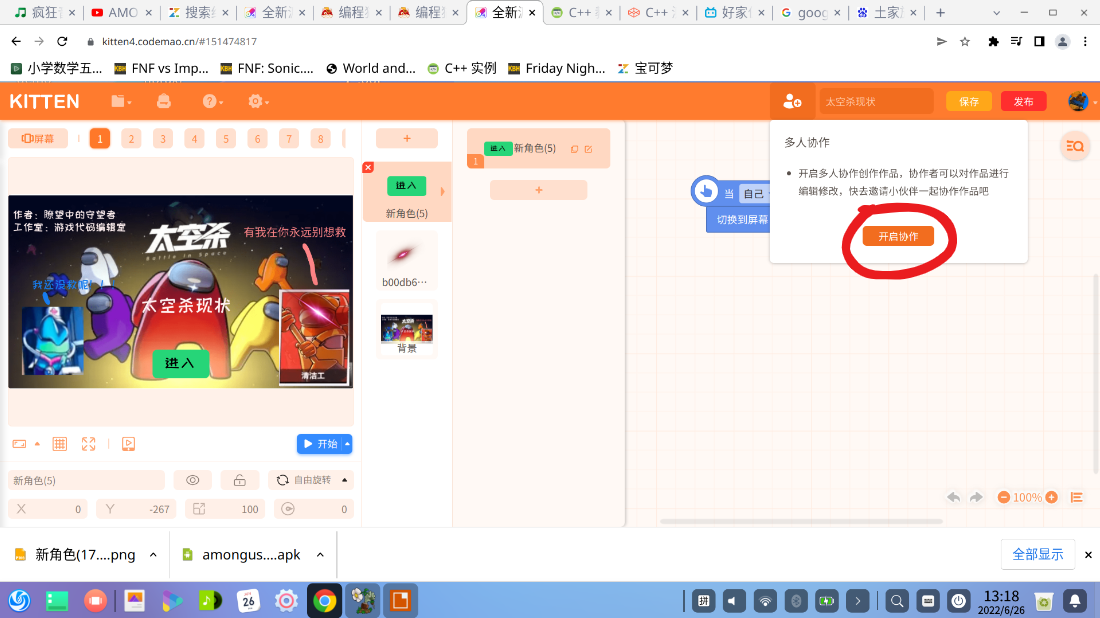Open the 新角色 png download menu arrow

tap(153, 555)
